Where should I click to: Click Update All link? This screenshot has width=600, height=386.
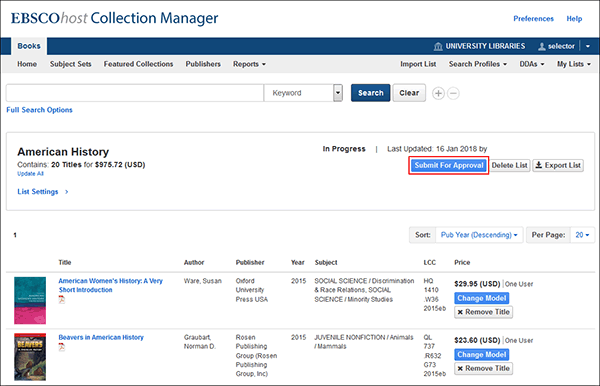(30, 174)
